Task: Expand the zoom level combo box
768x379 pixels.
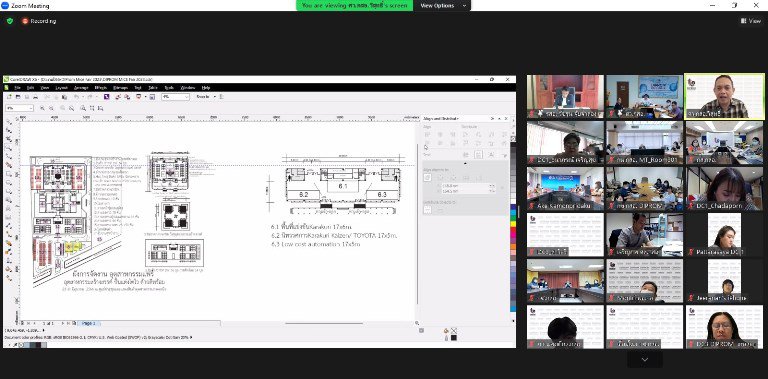Action: (x=175, y=97)
